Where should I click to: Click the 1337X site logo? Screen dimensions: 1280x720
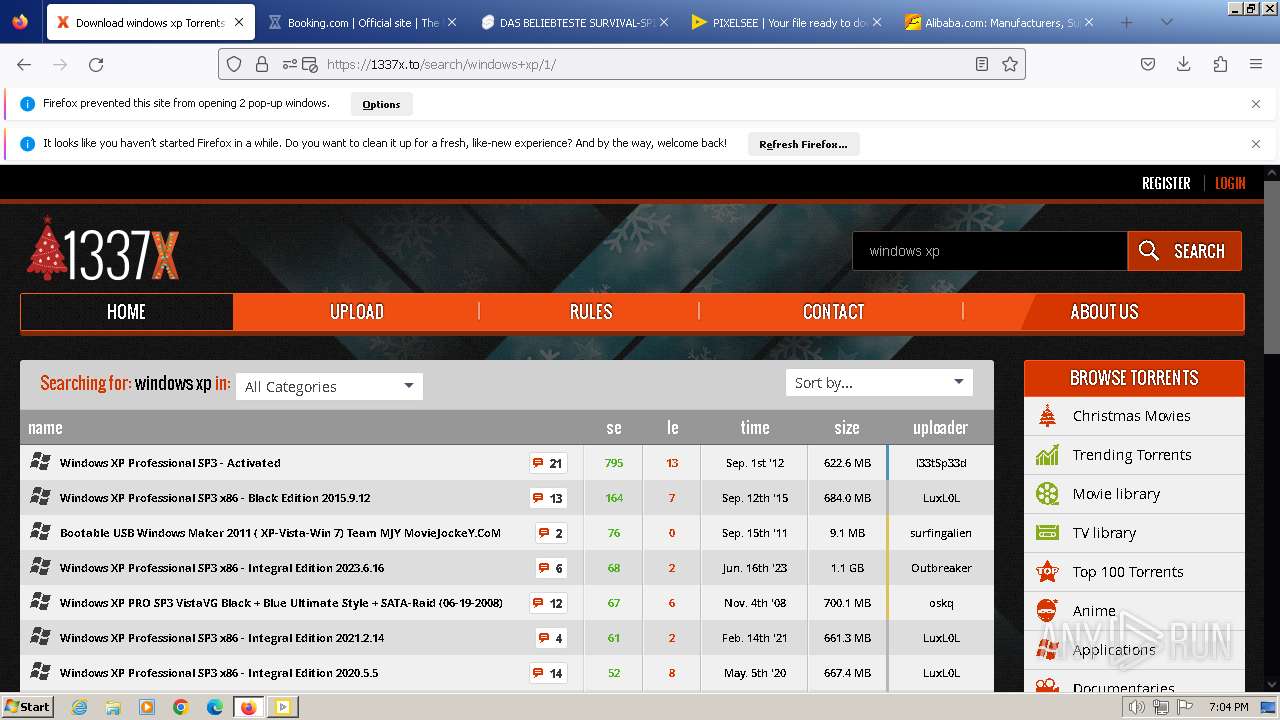(103, 250)
